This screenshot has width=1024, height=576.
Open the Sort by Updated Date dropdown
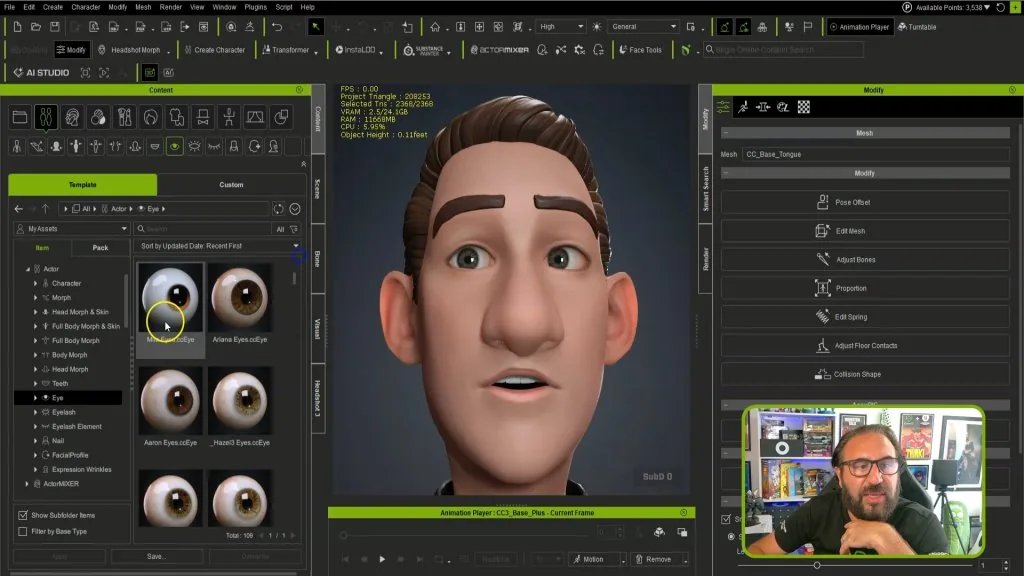point(218,246)
